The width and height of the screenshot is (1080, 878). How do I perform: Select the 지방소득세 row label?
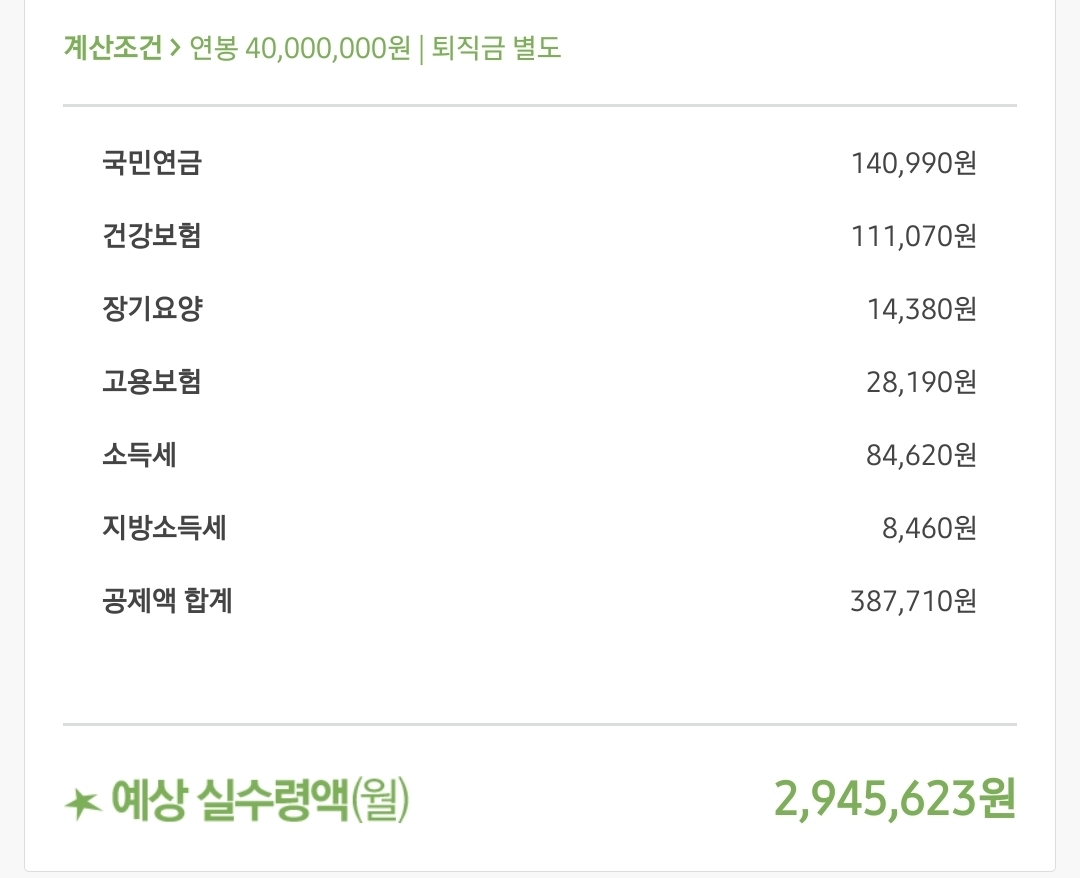(x=164, y=528)
